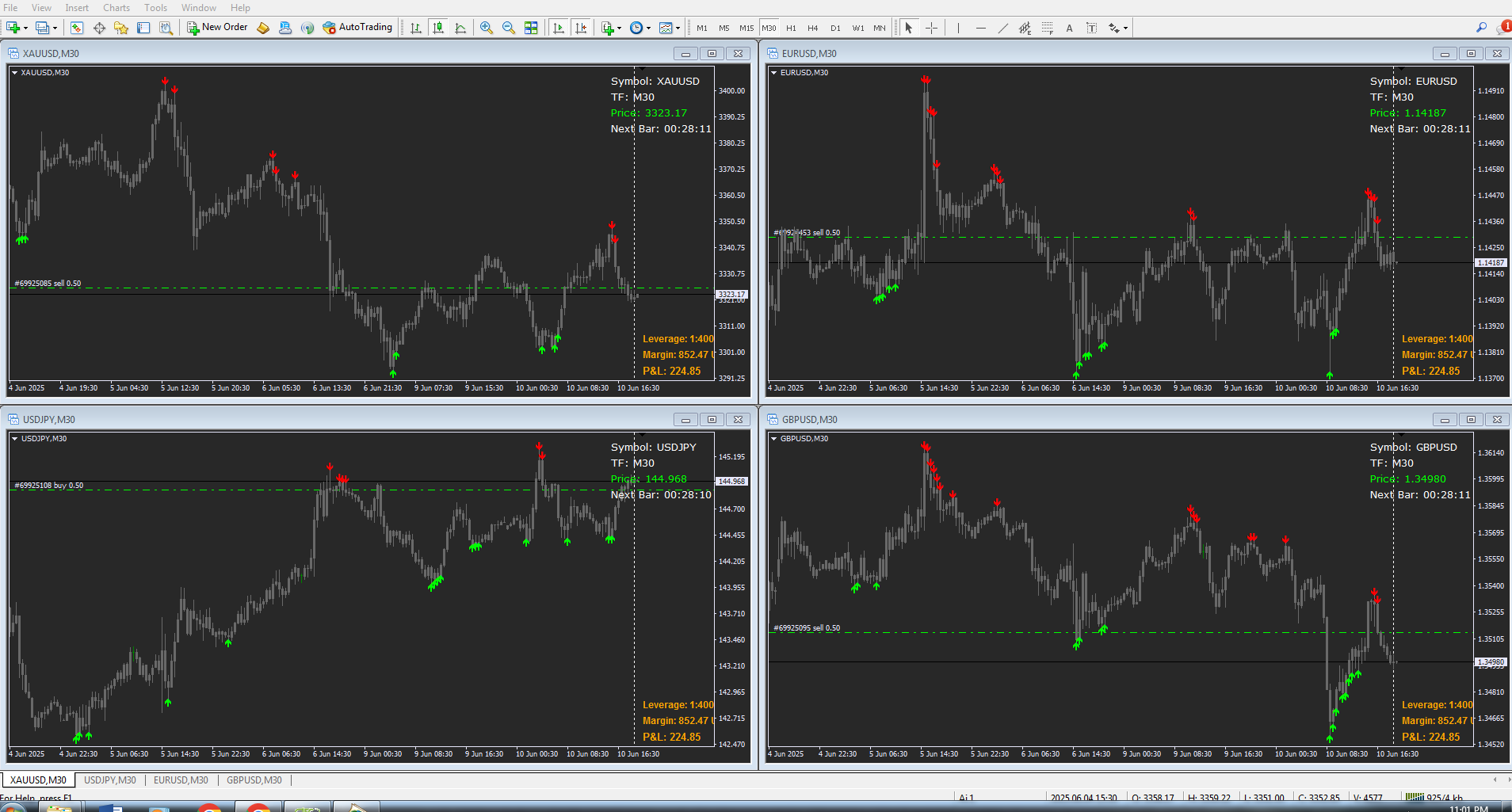Screen dimensions: 1512x812
Task: Click the New Order button
Action: (x=217, y=28)
